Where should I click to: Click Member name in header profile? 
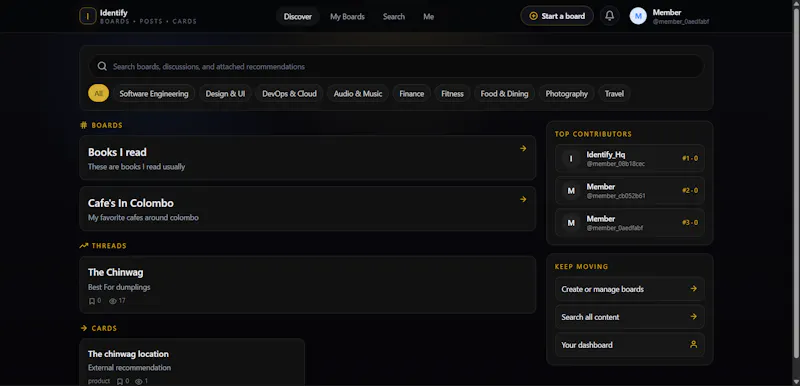pyautogui.click(x=666, y=12)
